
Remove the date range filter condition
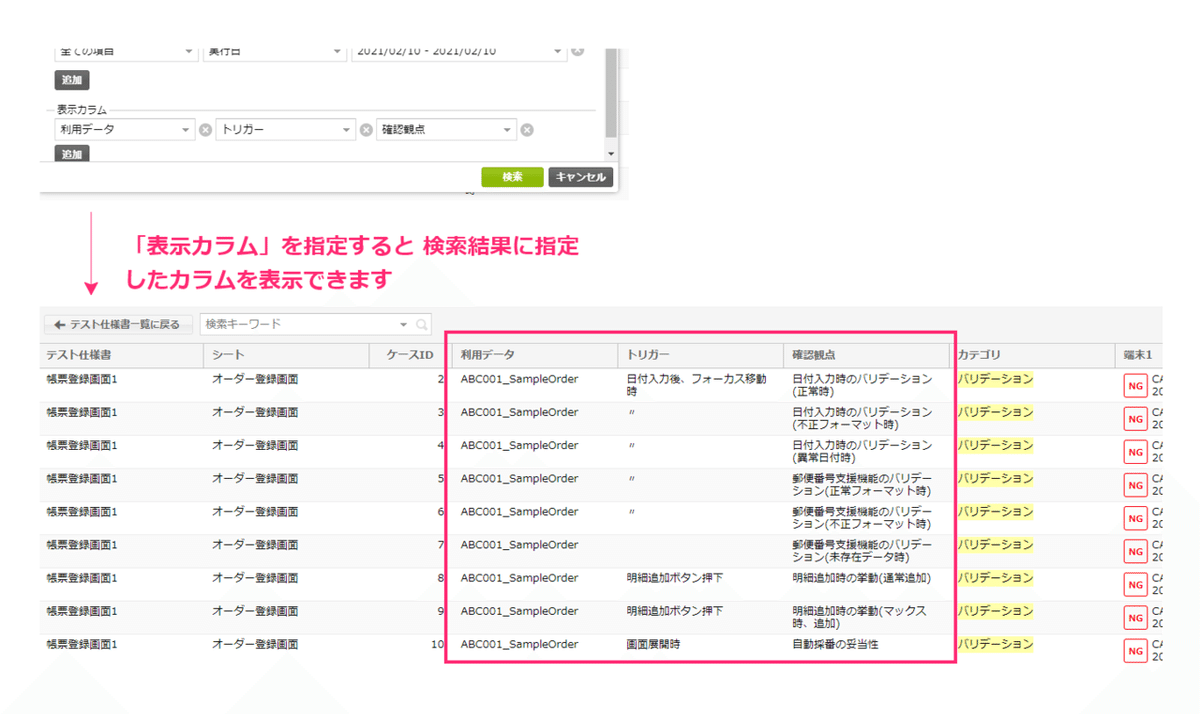(577, 52)
